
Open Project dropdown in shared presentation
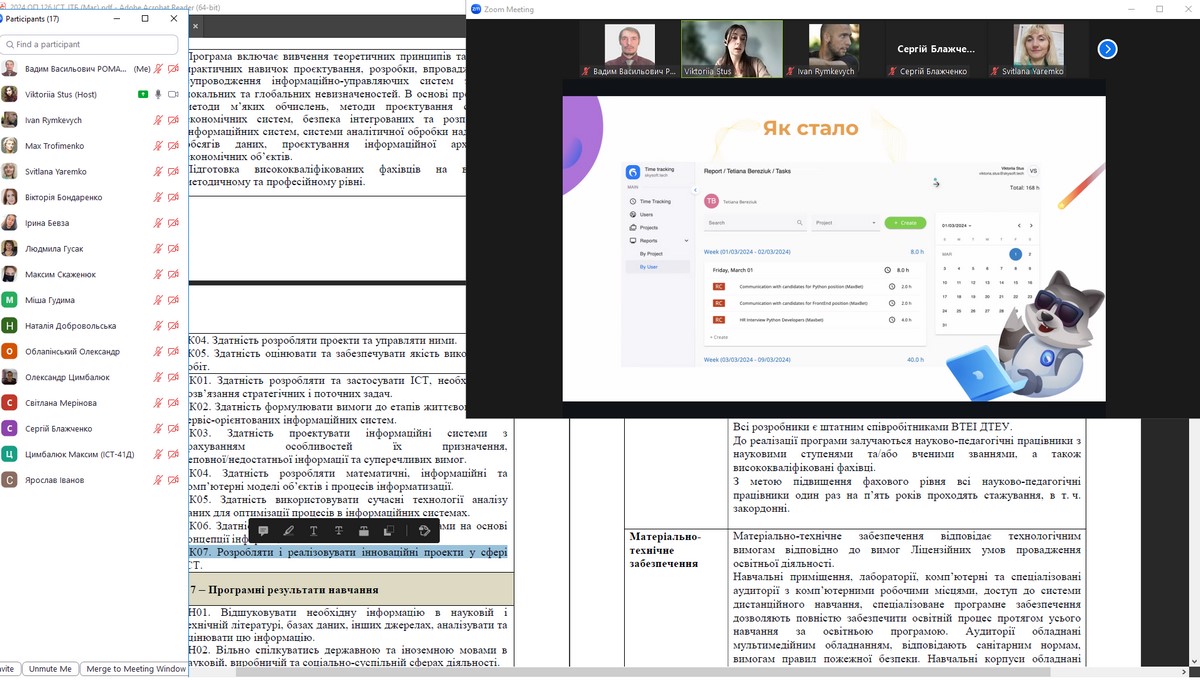click(845, 223)
